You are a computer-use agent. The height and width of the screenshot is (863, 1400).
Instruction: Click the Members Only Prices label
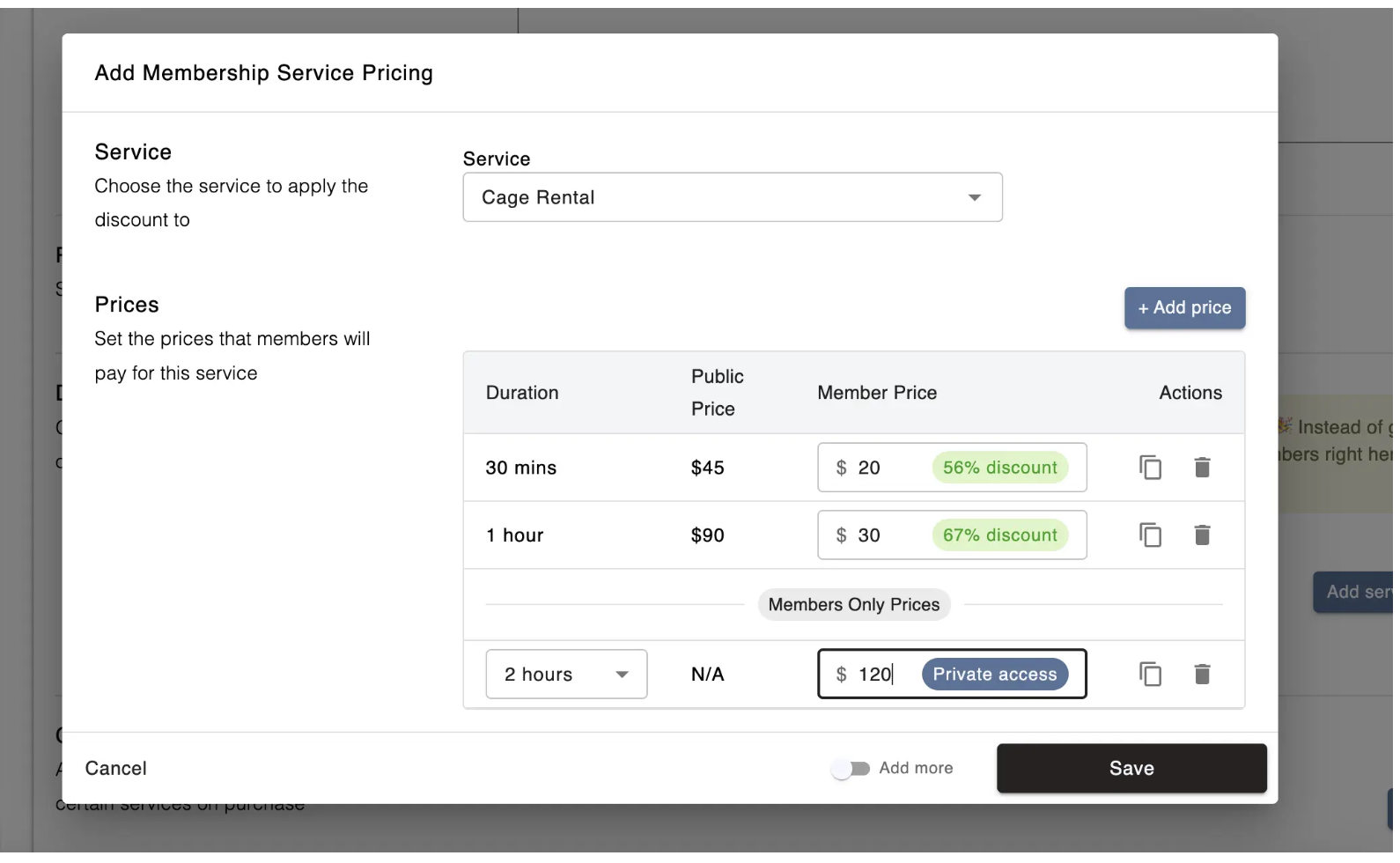click(853, 605)
